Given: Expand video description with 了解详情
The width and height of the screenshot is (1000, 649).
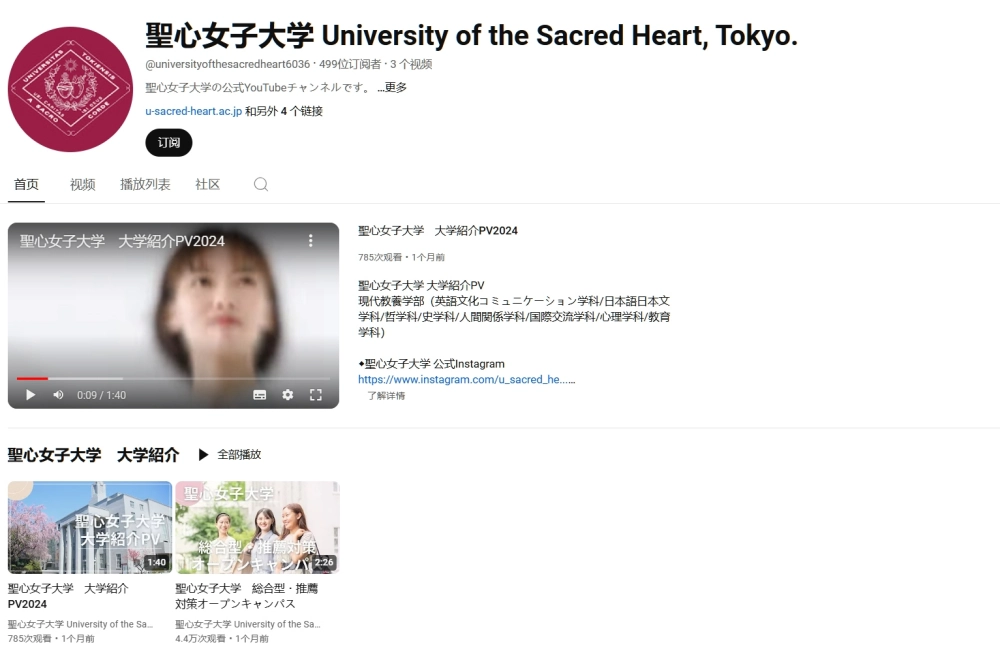Looking at the screenshot, I should click(x=386, y=395).
